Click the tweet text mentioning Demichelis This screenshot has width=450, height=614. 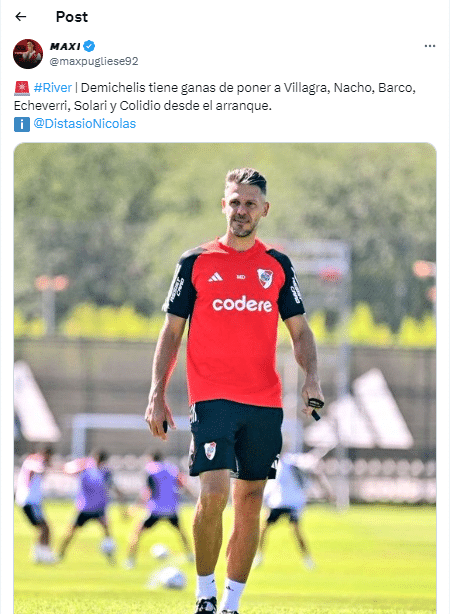click(215, 96)
